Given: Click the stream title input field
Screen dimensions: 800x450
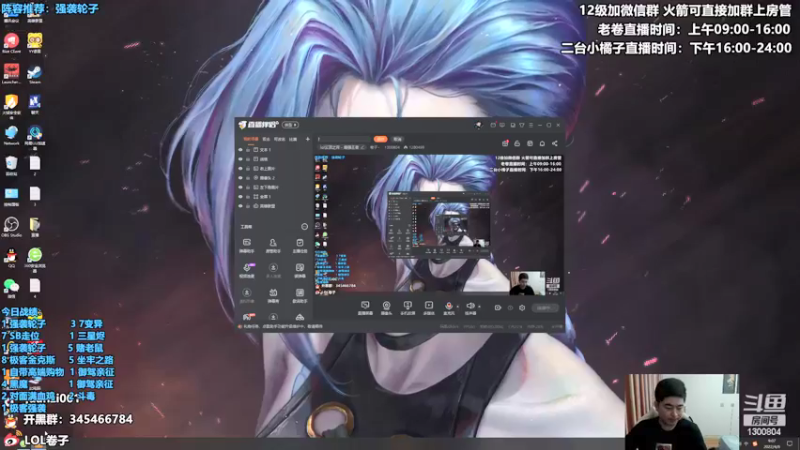Looking at the screenshot, I should [343, 139].
